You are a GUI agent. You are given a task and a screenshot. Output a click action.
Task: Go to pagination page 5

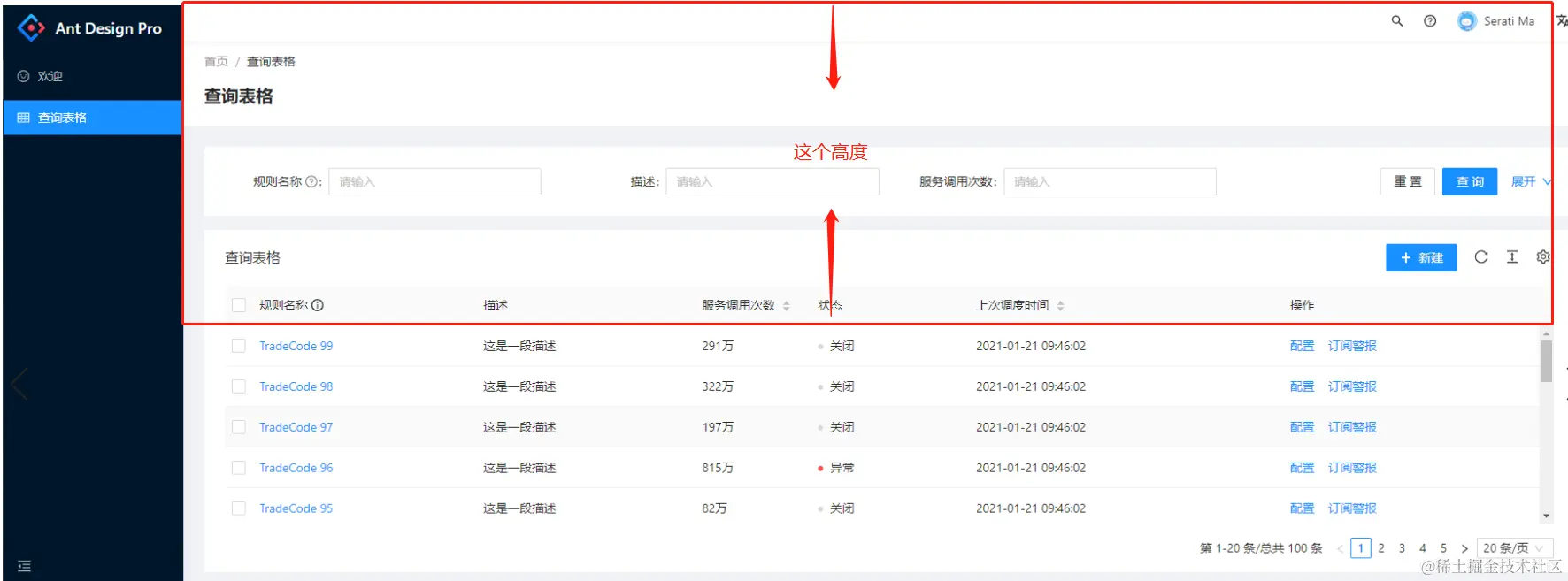(1444, 548)
